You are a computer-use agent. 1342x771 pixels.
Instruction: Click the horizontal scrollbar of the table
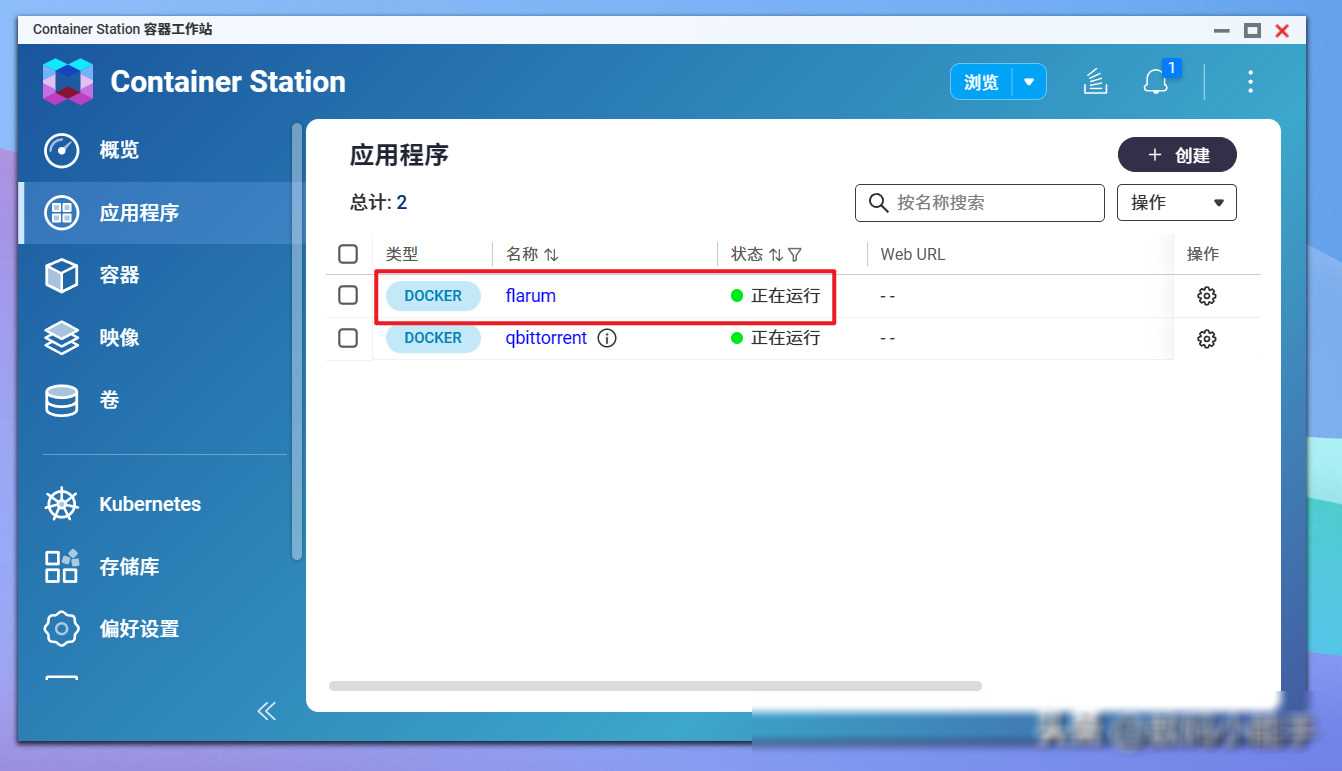point(655,686)
